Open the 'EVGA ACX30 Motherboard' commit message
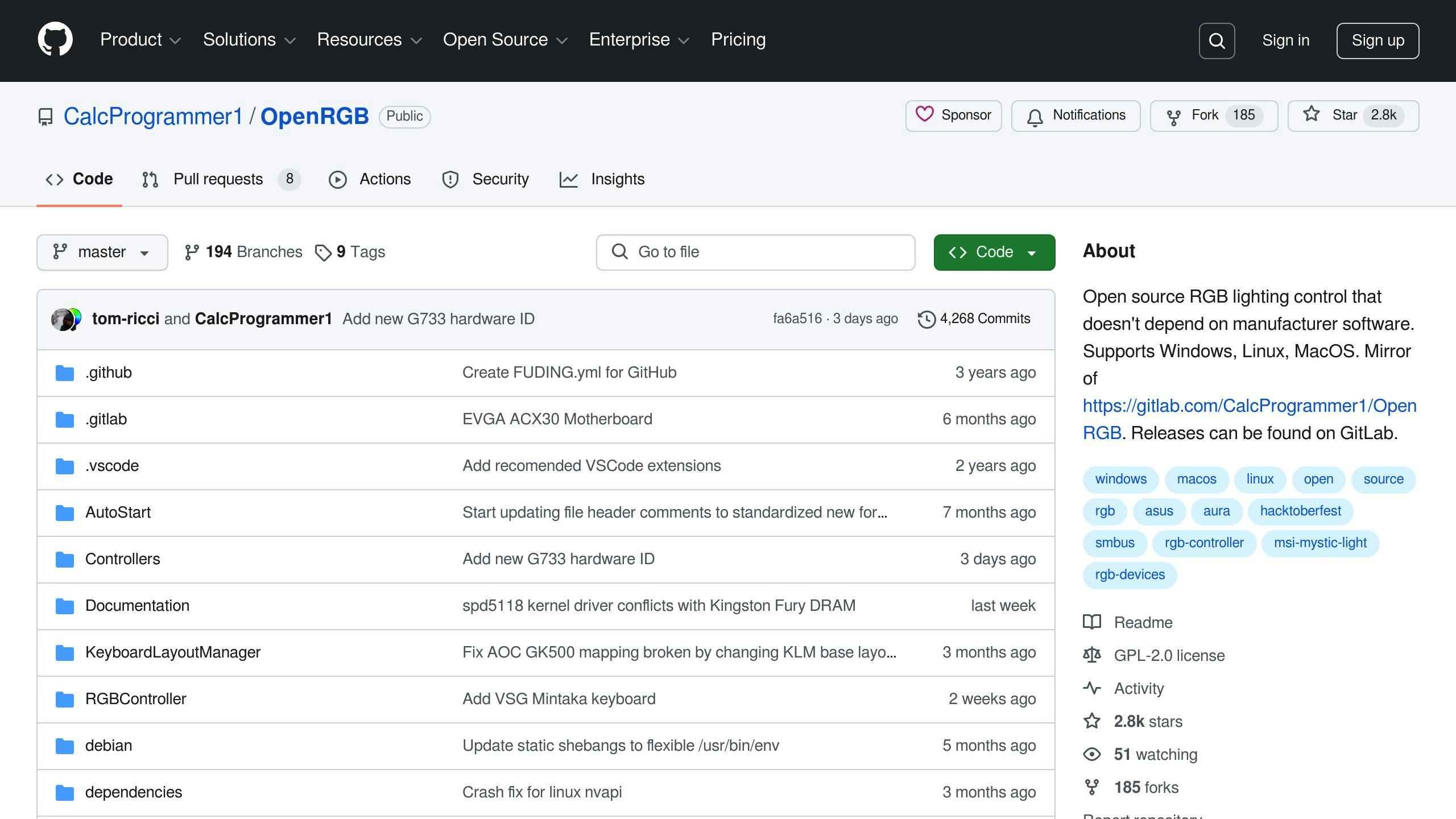 point(557,419)
